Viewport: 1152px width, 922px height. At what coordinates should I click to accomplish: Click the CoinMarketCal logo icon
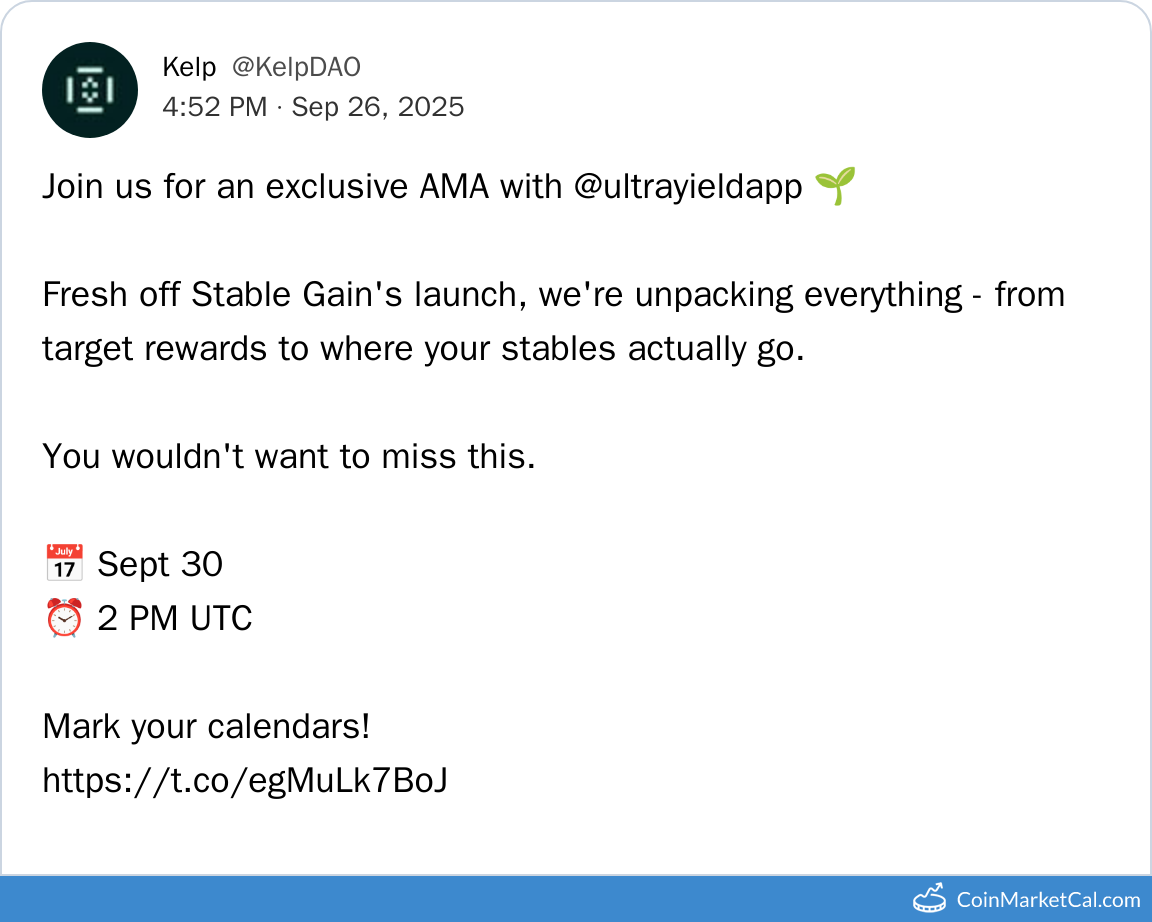click(x=929, y=898)
